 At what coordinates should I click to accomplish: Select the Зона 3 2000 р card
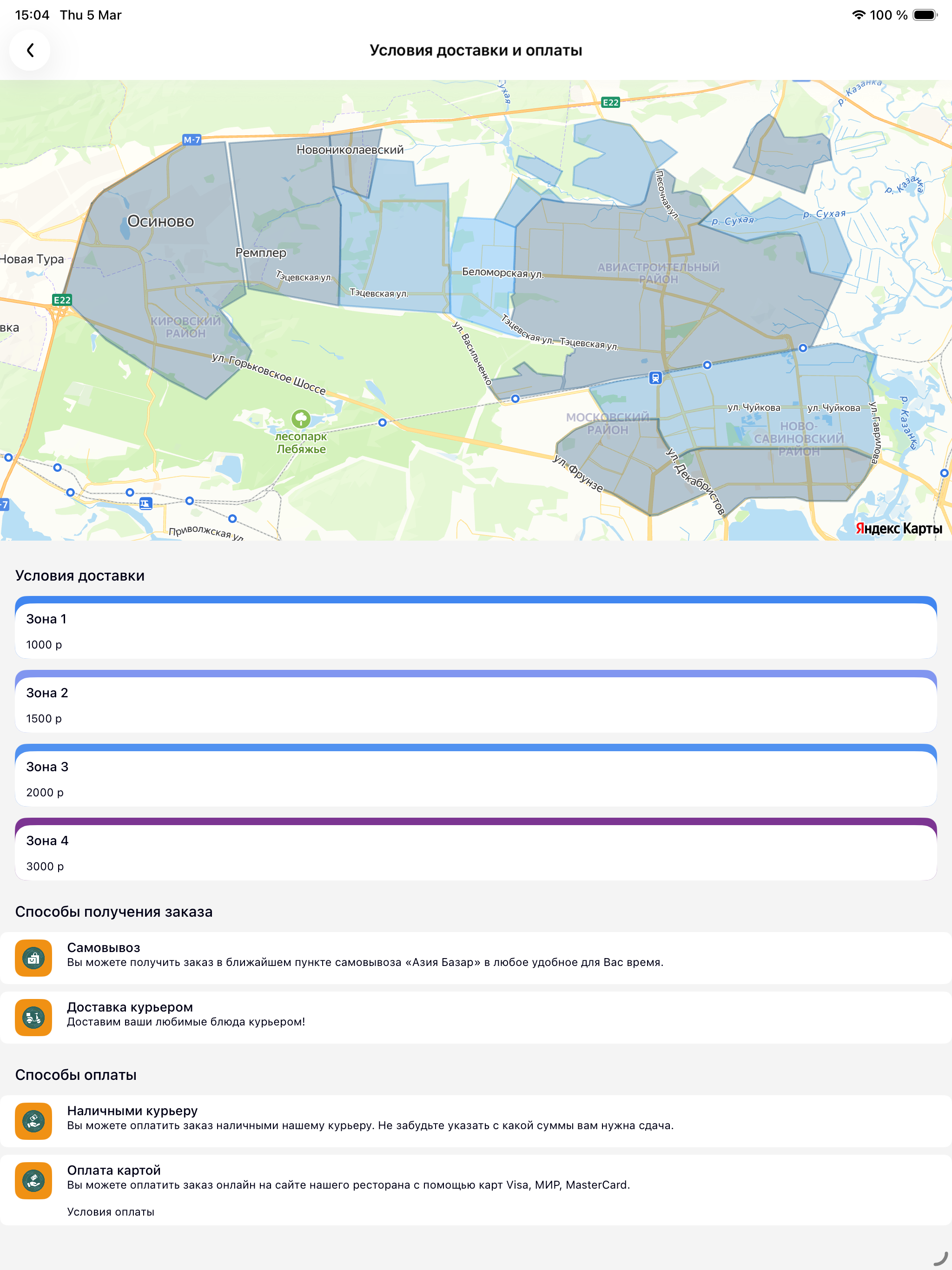[476, 776]
